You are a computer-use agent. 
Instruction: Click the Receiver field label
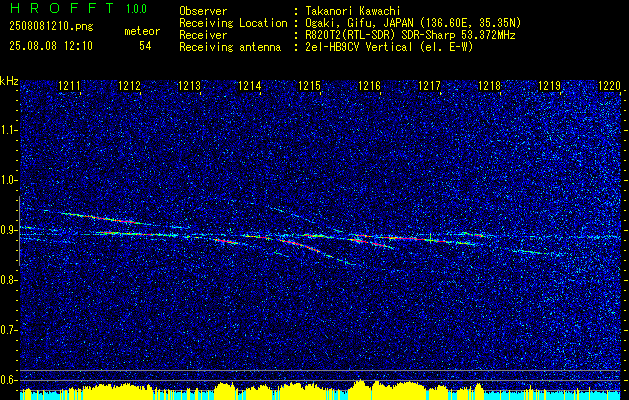(203, 35)
